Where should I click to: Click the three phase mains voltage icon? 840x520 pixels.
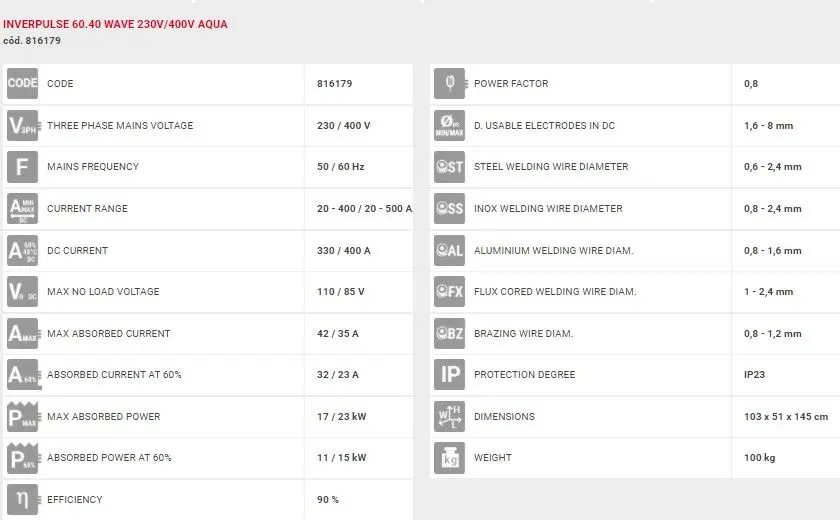(22, 126)
